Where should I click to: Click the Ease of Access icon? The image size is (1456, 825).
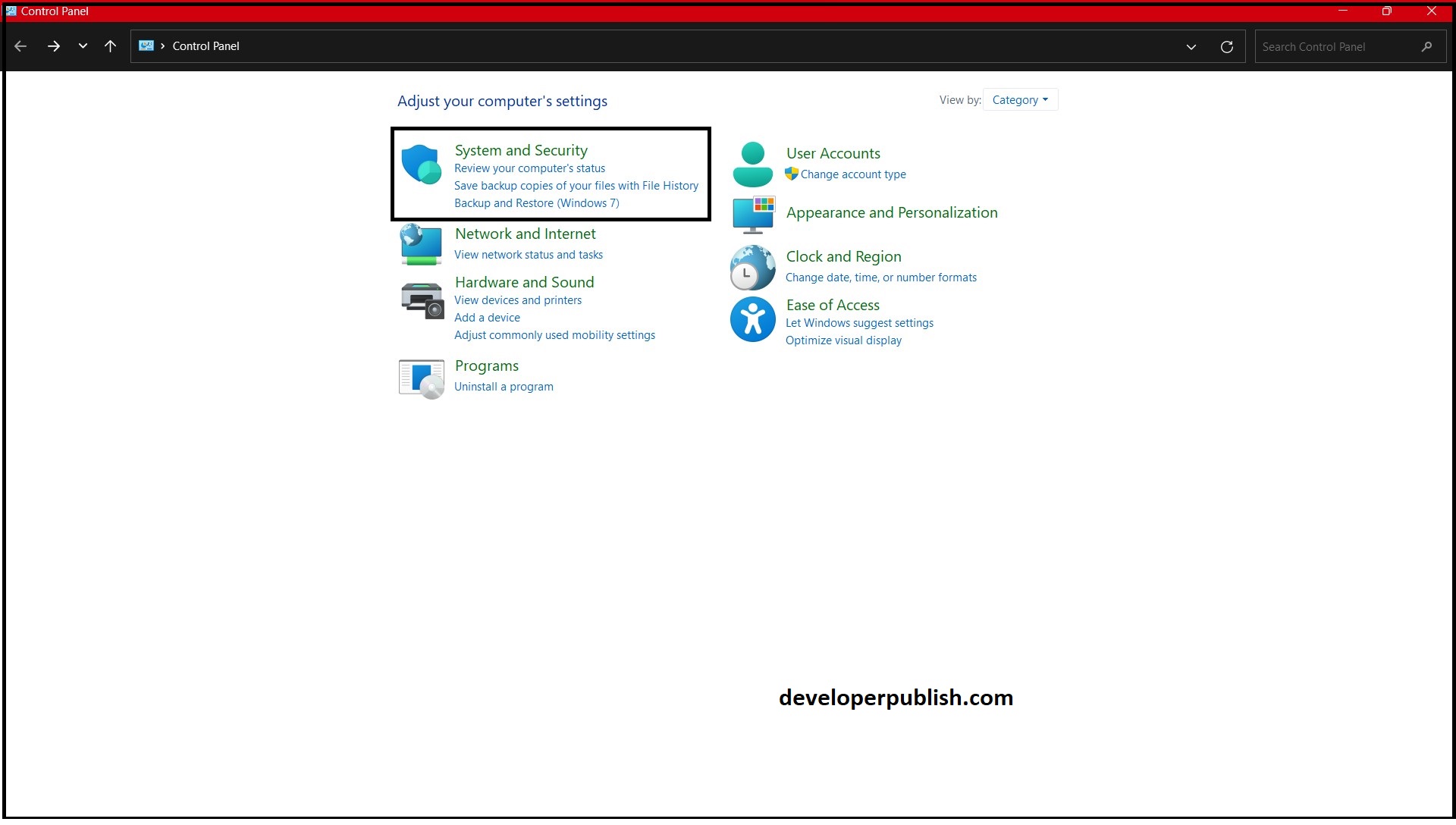752,319
